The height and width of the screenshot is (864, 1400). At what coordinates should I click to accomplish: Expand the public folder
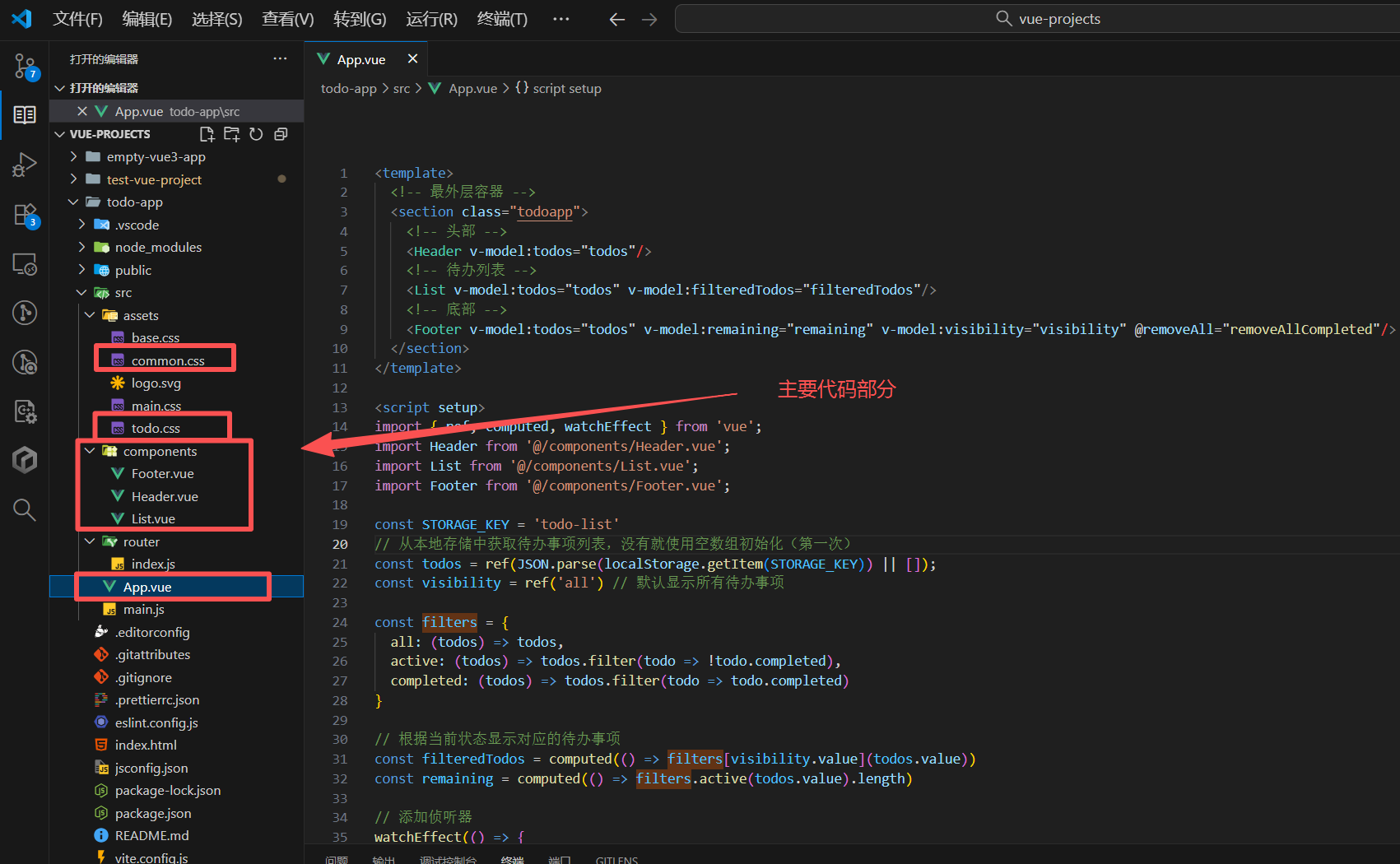tap(133, 270)
